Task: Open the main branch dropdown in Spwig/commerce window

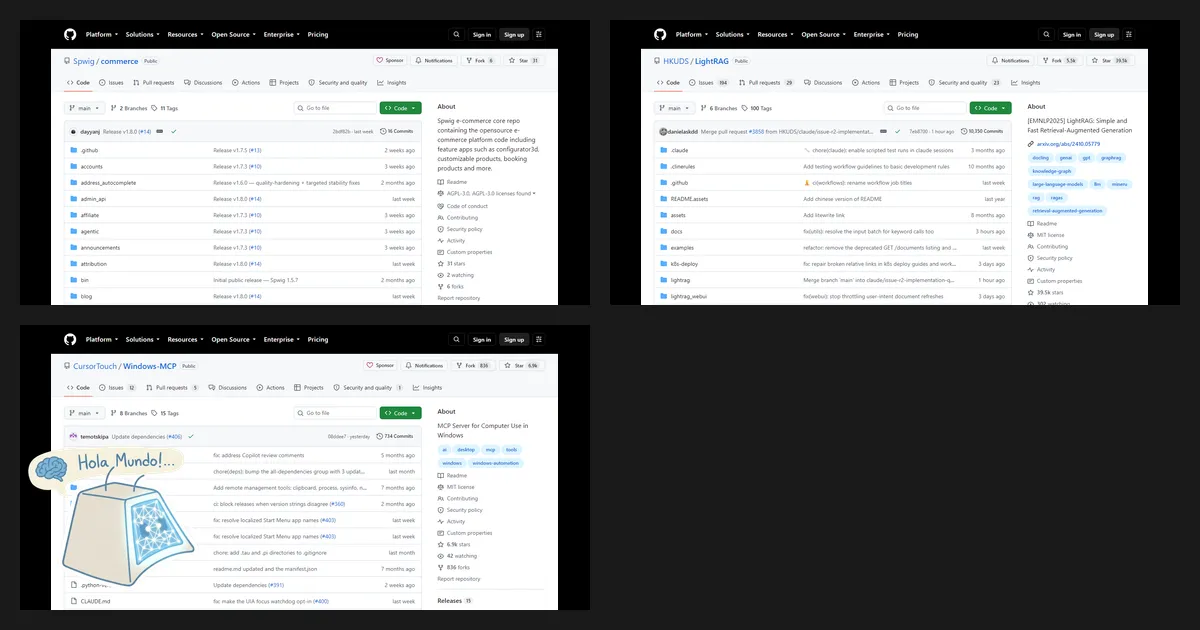Action: tap(84, 108)
